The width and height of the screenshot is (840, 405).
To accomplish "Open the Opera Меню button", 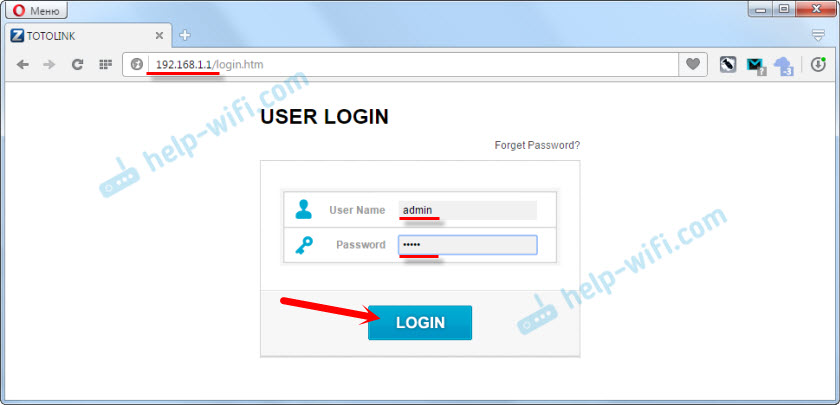I will 36,11.
